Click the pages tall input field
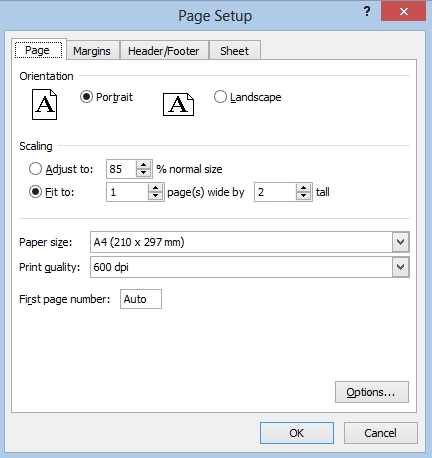The image size is (432, 458). (x=275, y=192)
